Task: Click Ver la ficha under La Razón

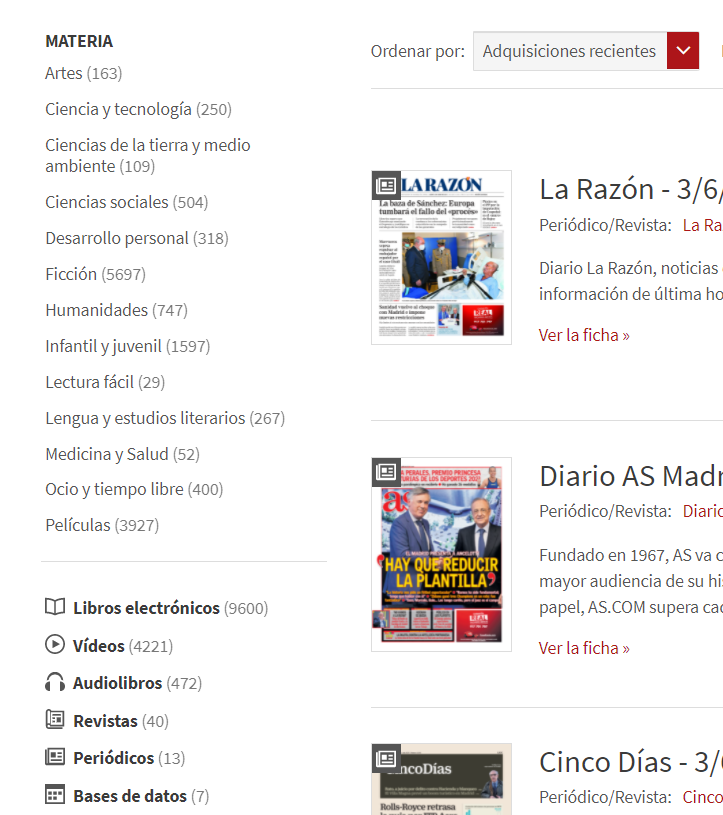Action: coord(584,335)
